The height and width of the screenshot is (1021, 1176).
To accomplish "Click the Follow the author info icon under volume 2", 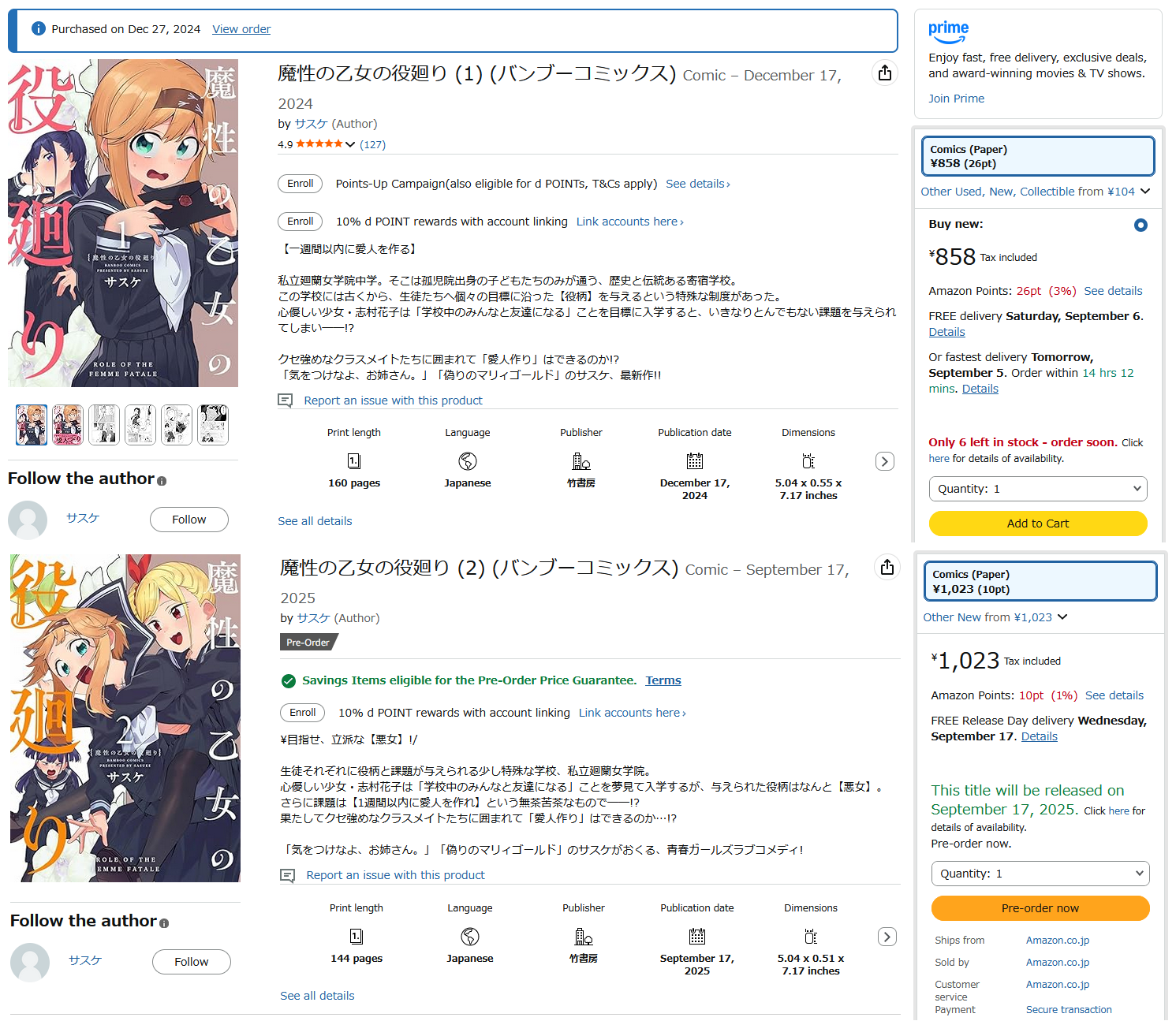I will click(x=164, y=923).
